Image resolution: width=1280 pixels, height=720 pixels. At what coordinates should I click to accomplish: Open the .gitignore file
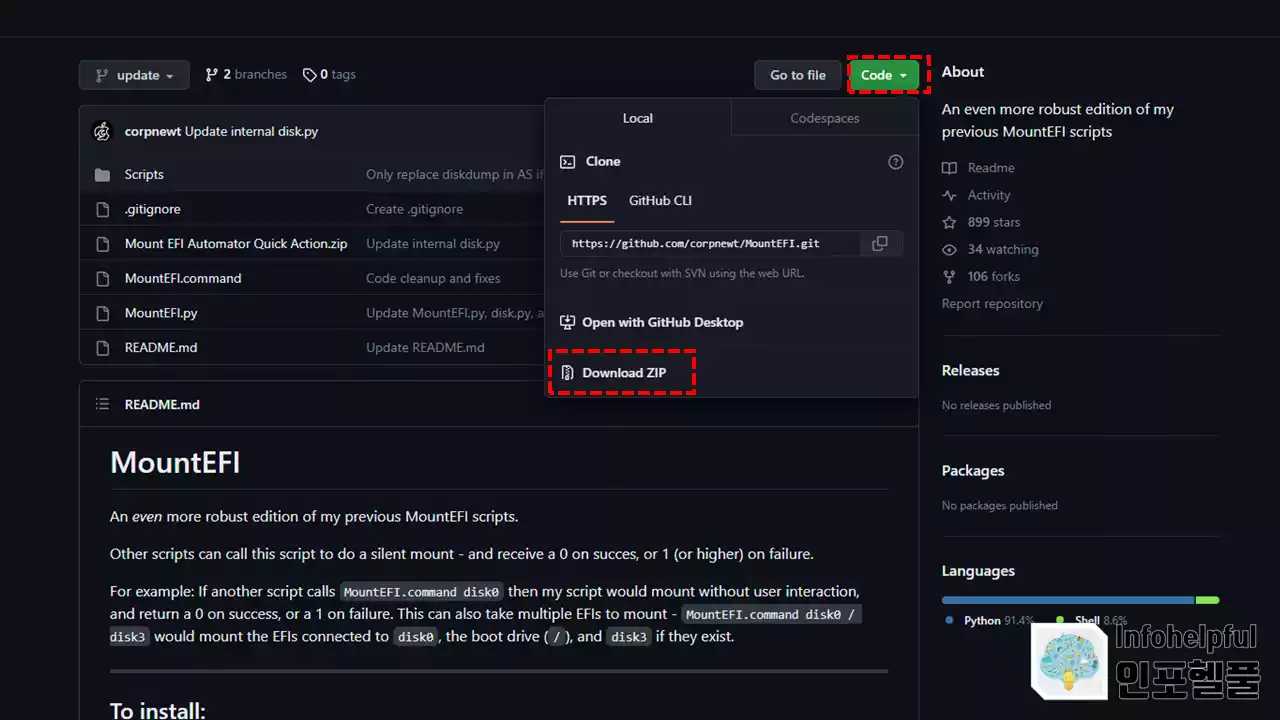coord(153,210)
